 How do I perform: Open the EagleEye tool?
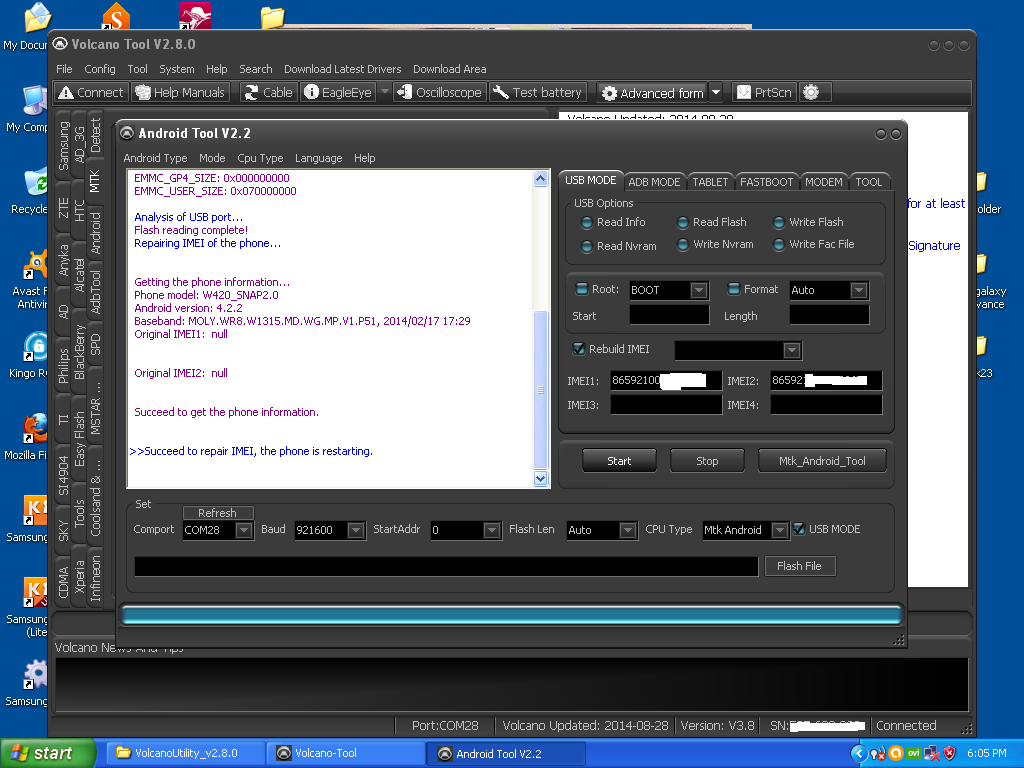pos(338,92)
